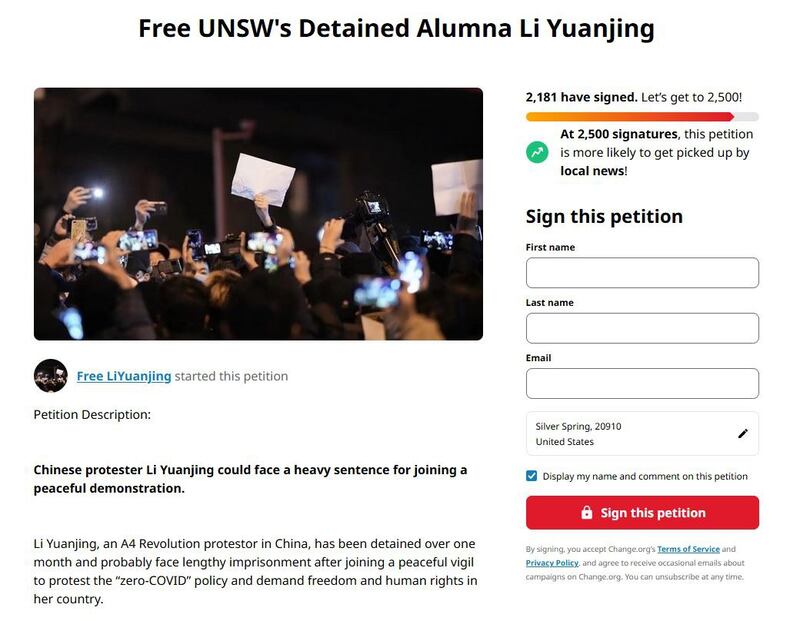Click the First name input field

pos(642,273)
